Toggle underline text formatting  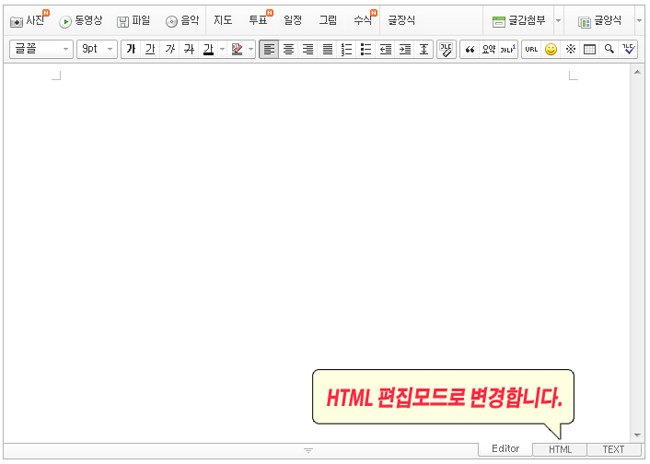coord(150,49)
